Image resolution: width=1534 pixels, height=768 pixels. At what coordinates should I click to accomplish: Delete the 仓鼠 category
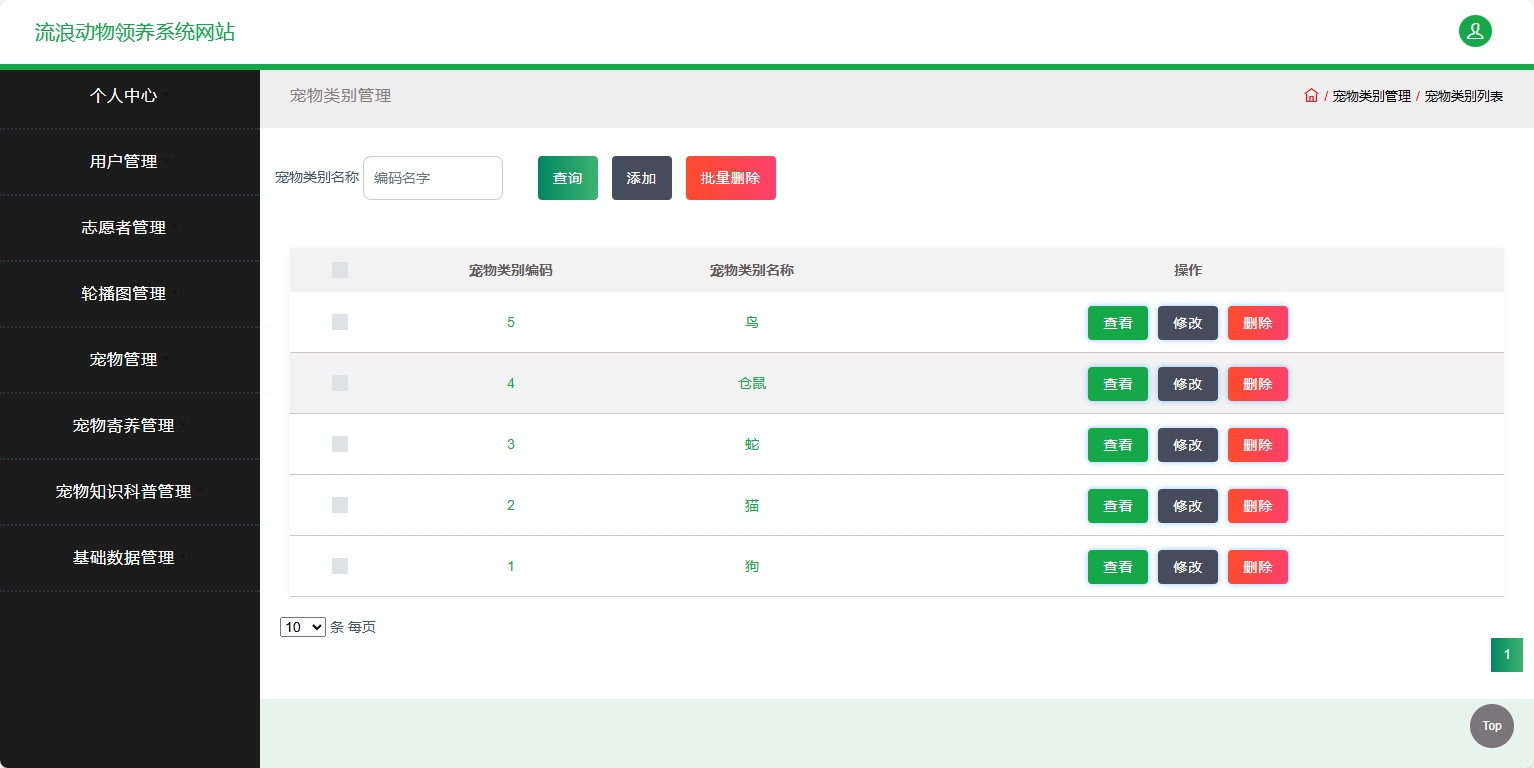click(1258, 384)
